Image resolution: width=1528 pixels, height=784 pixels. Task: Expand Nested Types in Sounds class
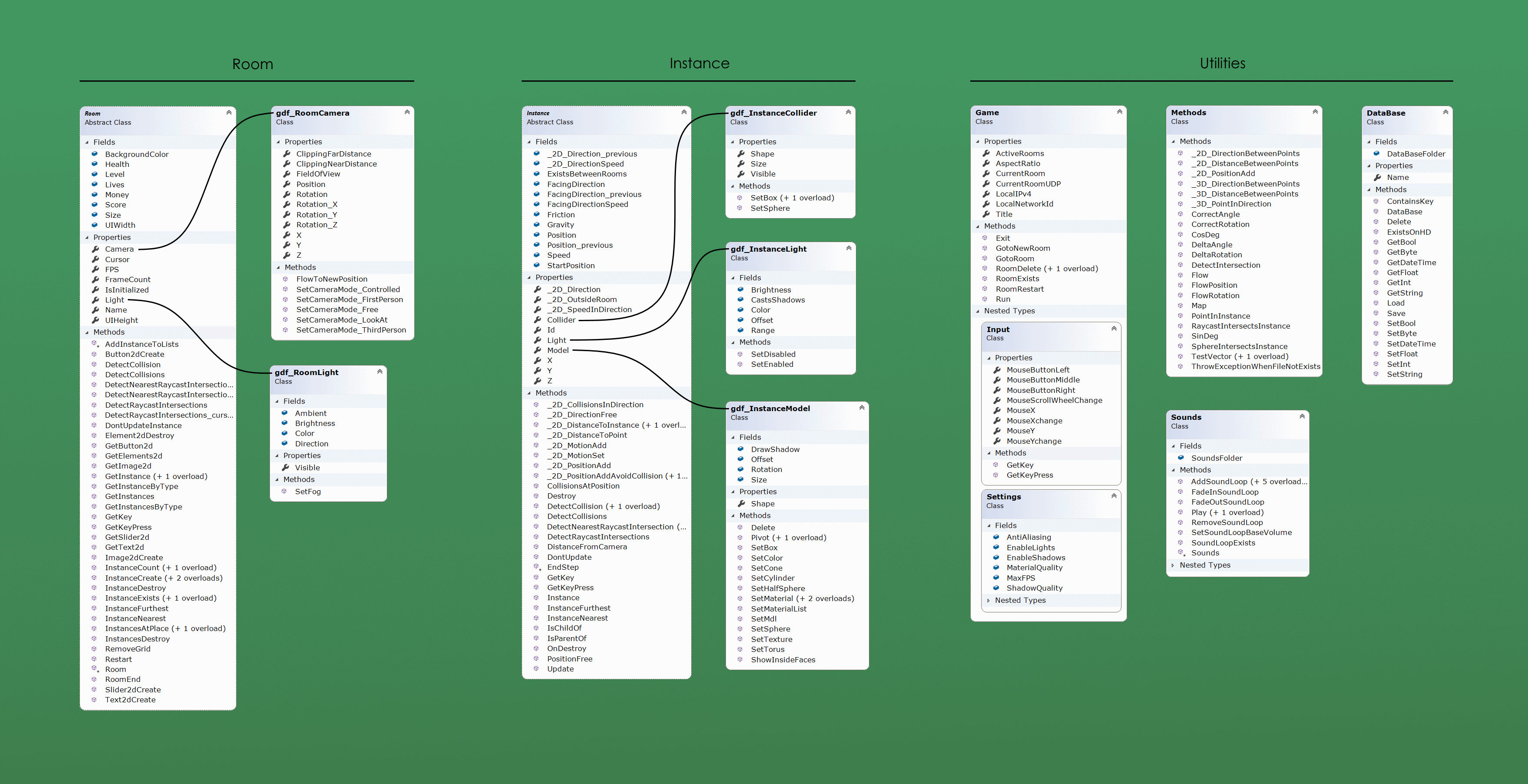coord(1173,565)
